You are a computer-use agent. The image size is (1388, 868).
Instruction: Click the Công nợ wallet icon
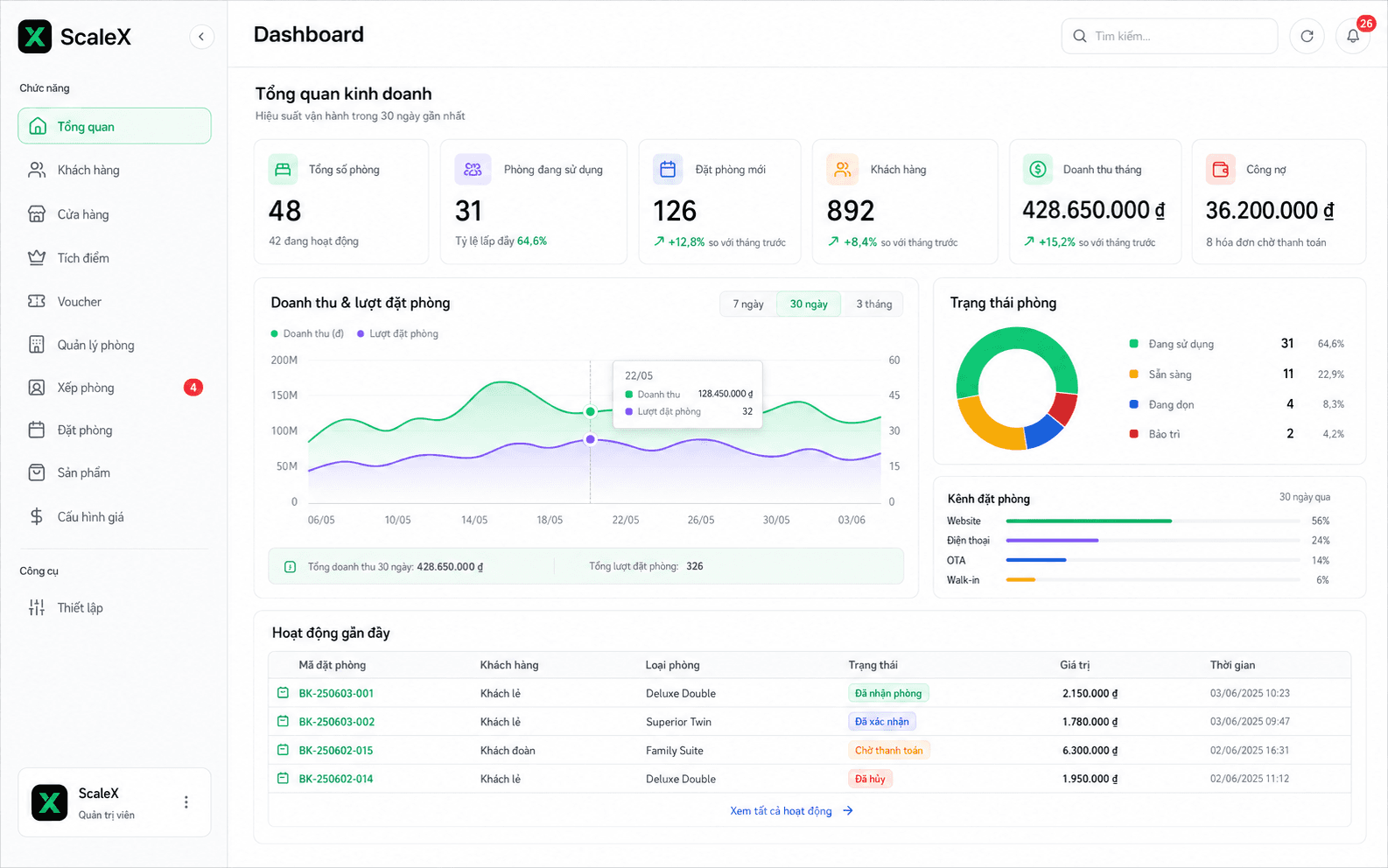(1221, 170)
